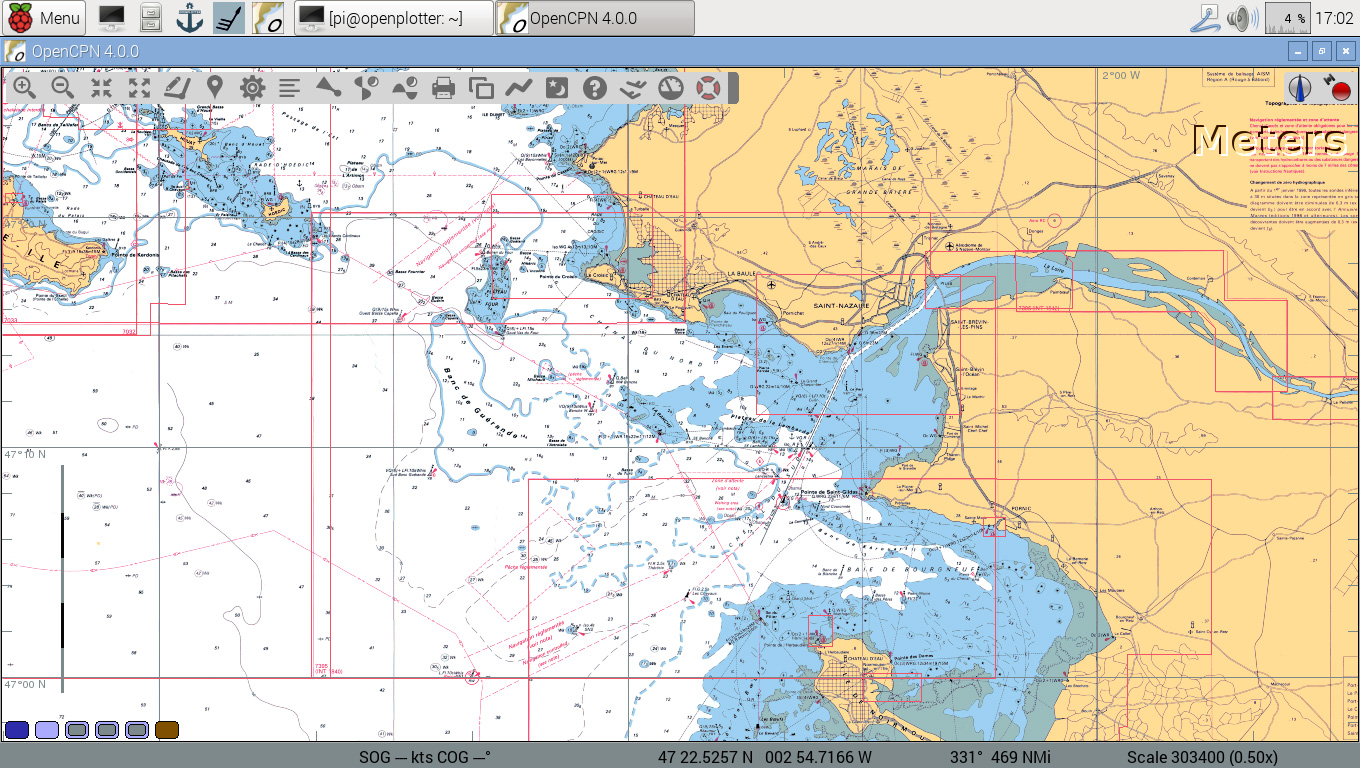
Task: Select the last grey chart bar button
Action: pyautogui.click(x=137, y=730)
